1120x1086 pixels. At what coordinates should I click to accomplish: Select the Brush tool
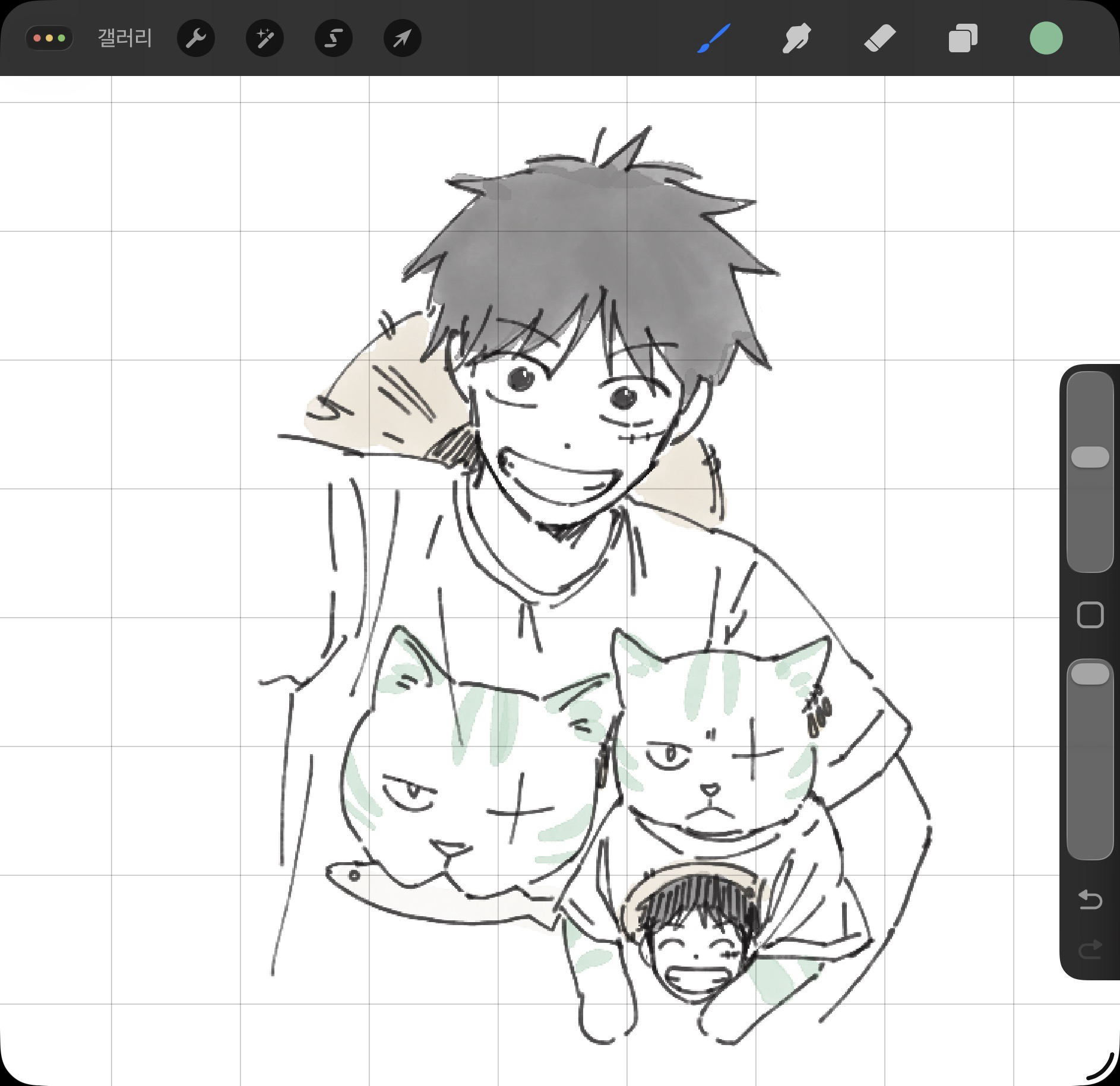[713, 39]
